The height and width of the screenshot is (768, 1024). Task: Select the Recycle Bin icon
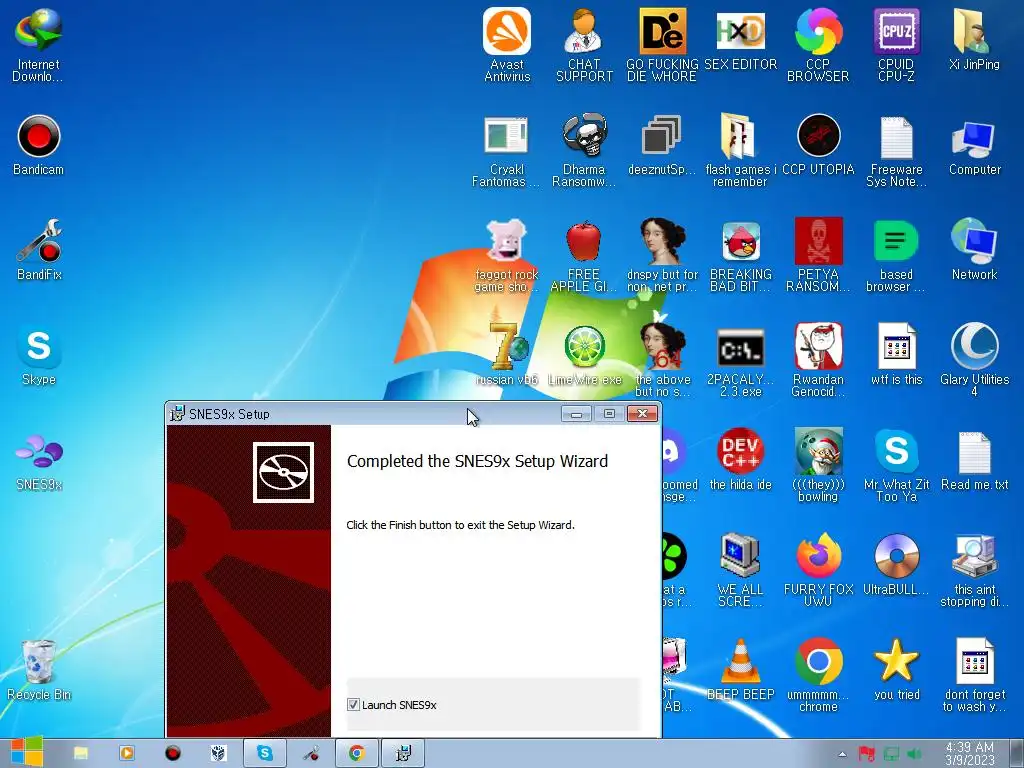39,670
